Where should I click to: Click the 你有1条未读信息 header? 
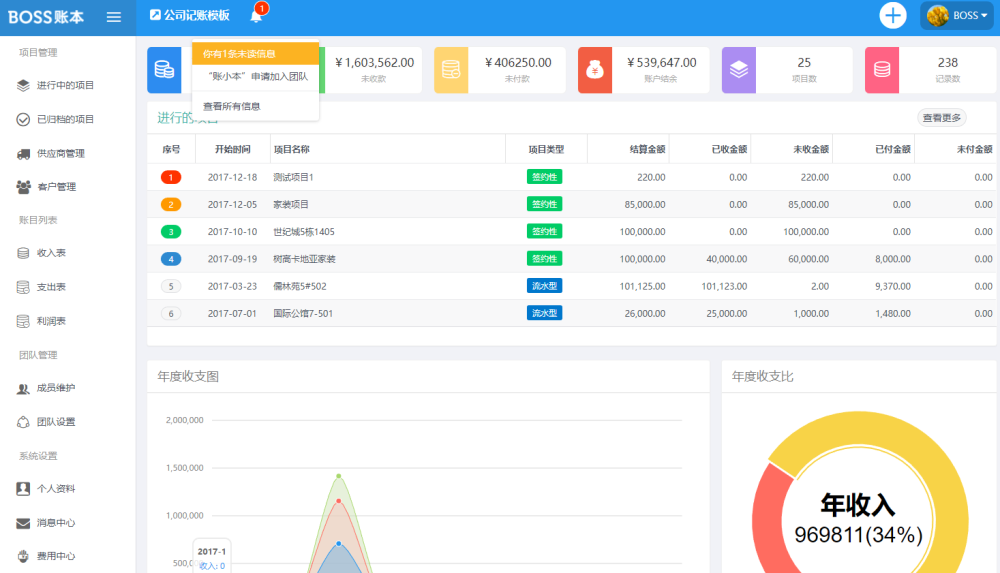coord(255,54)
